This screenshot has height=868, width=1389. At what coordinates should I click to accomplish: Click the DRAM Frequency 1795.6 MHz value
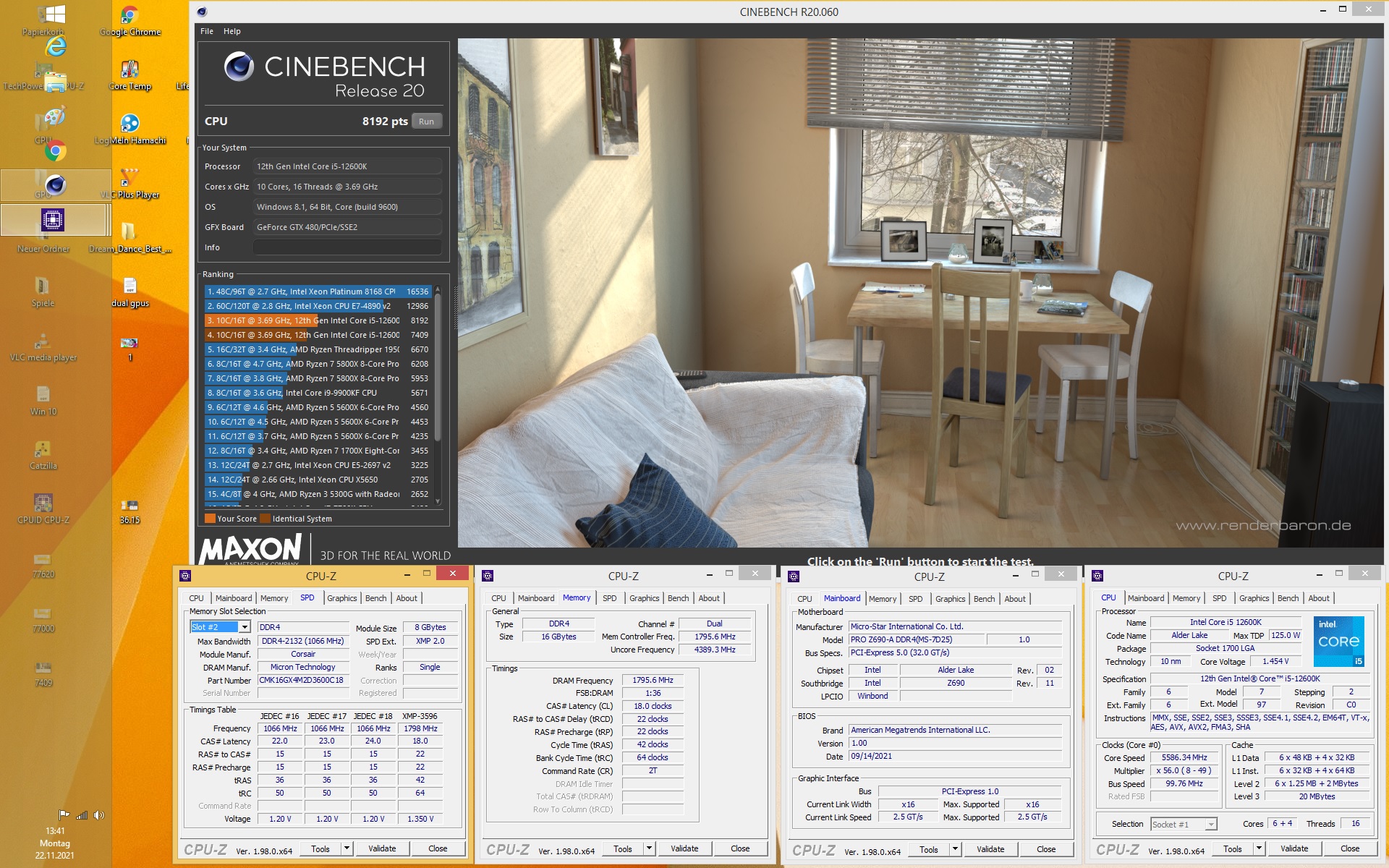653,681
